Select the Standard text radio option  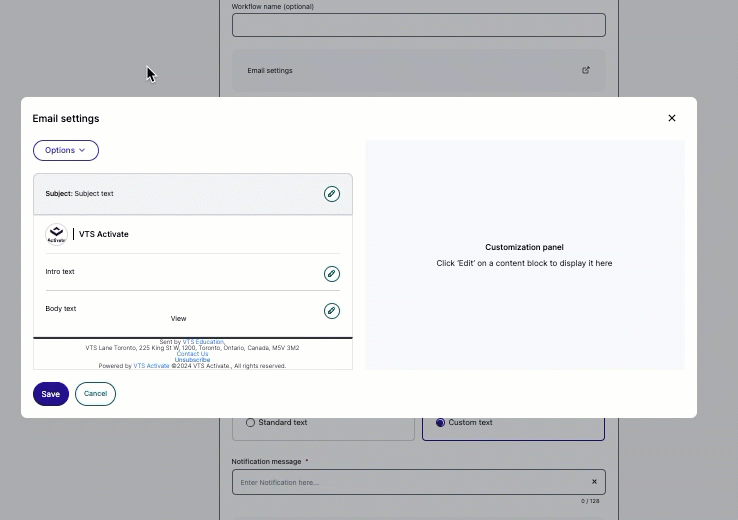250,423
